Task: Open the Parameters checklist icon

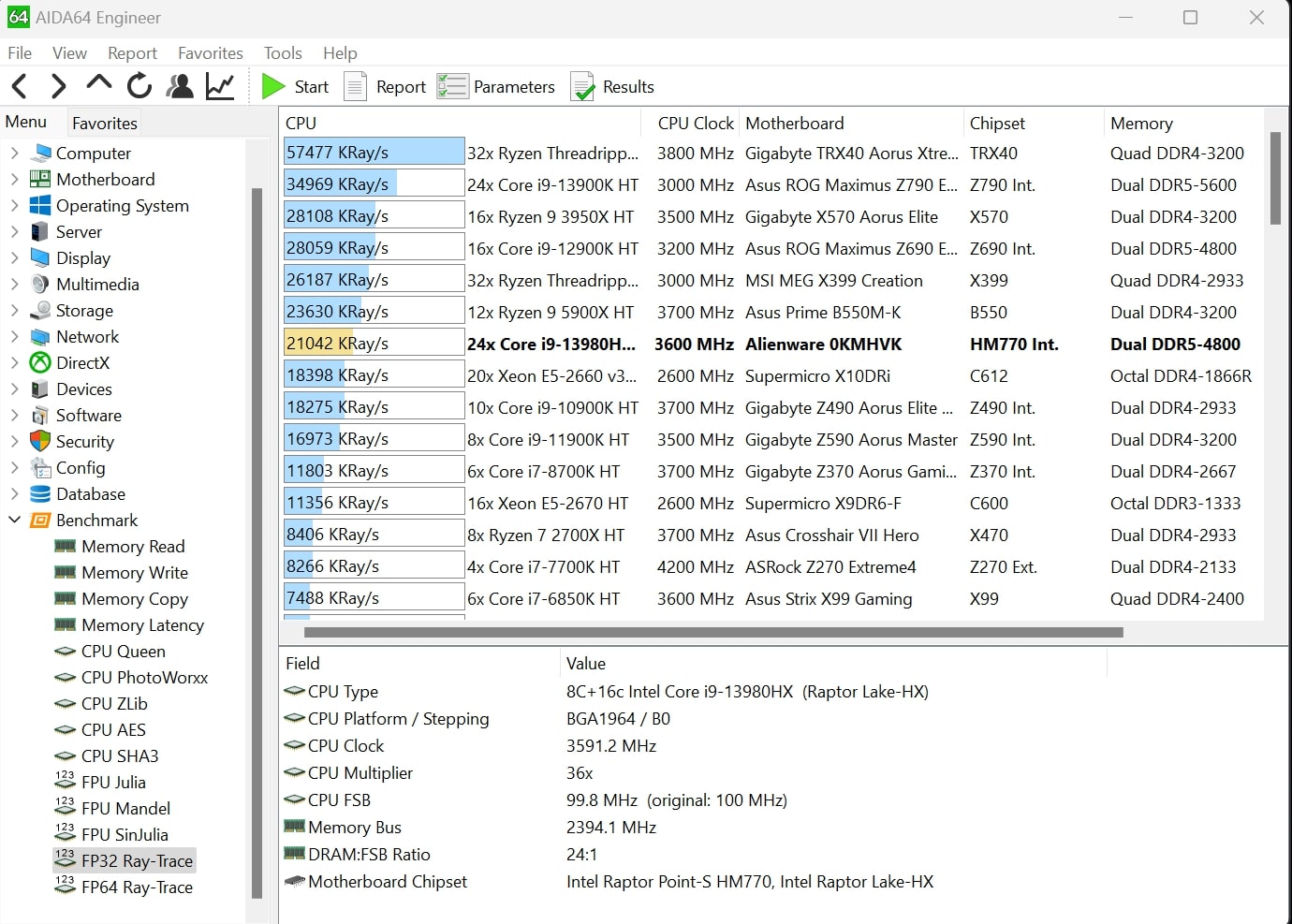Action: point(452,86)
